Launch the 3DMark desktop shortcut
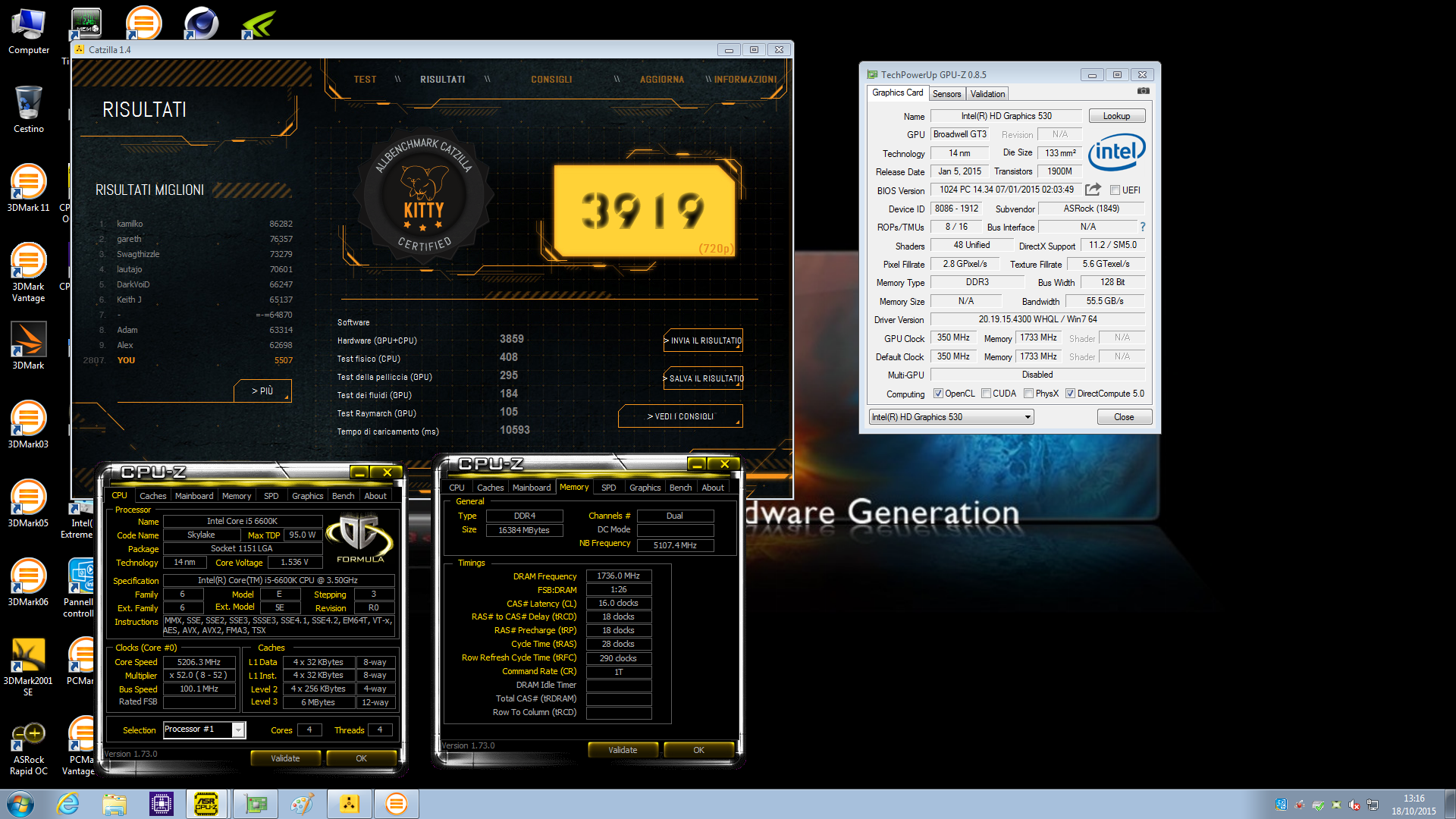The height and width of the screenshot is (819, 1456). (29, 346)
